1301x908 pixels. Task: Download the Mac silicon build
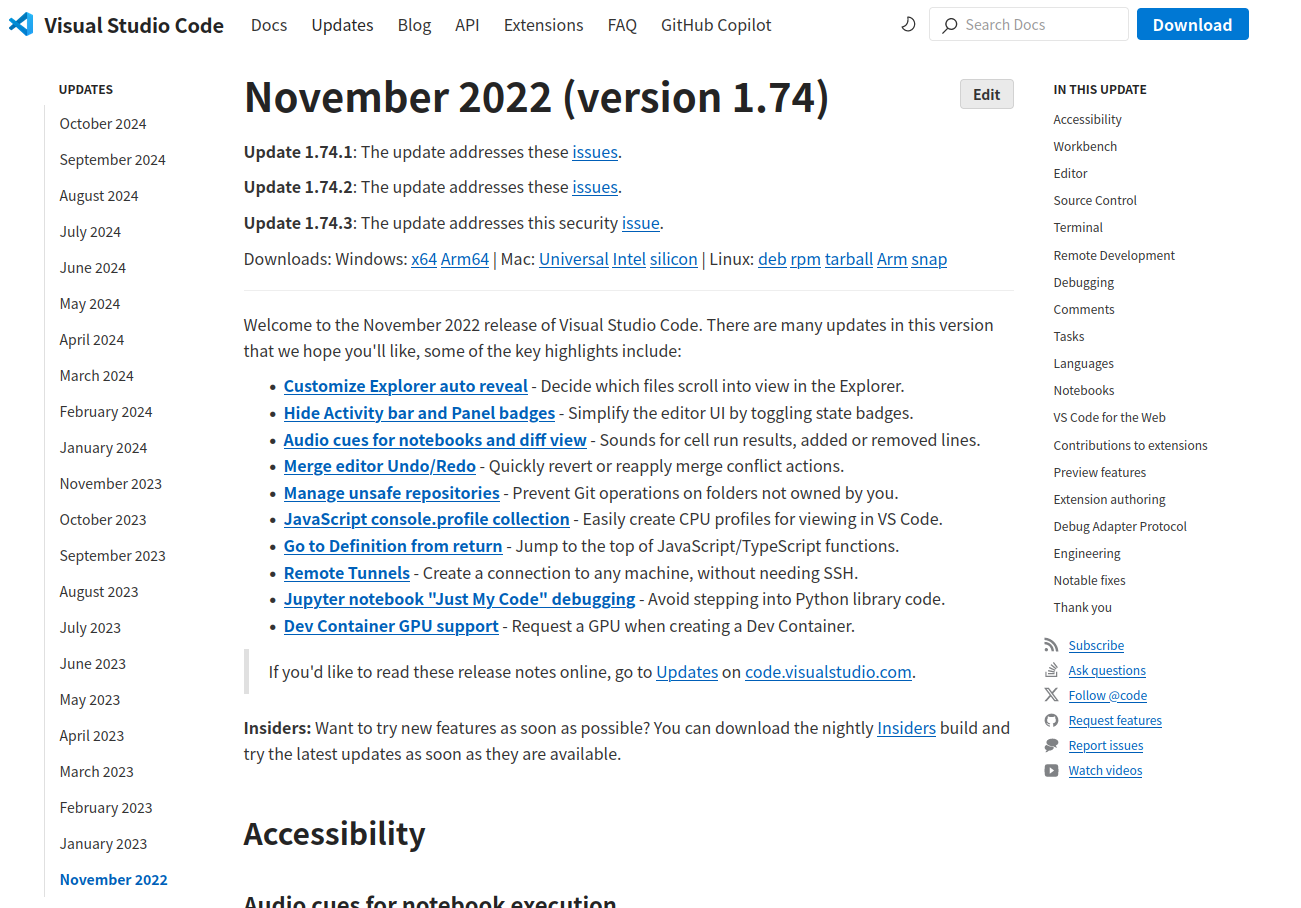674,259
